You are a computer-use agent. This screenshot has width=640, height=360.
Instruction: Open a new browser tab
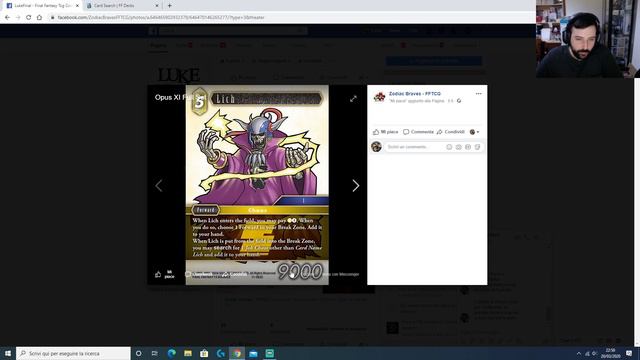[x=169, y=6]
